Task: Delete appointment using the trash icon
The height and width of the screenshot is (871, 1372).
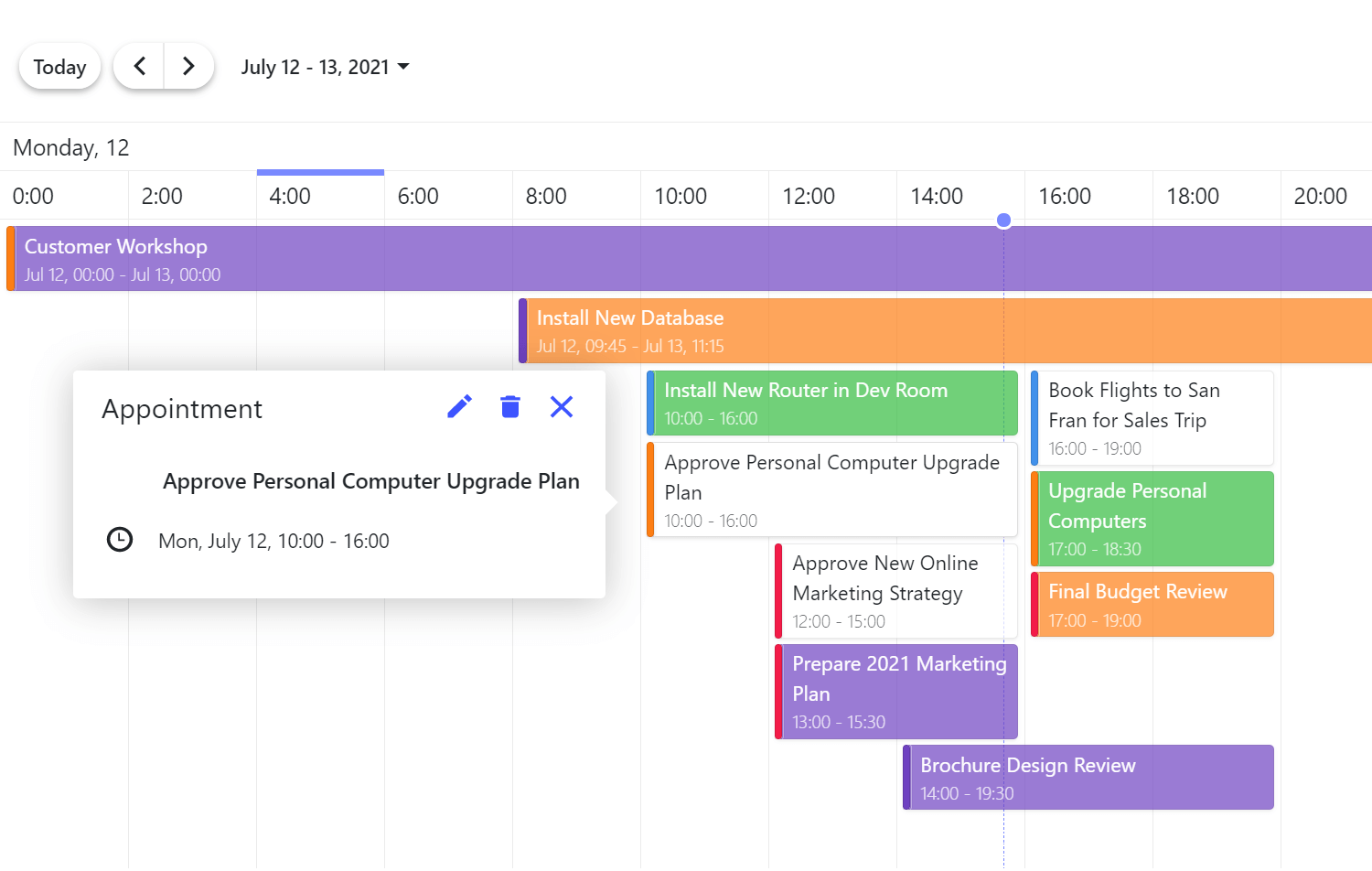Action: (x=510, y=406)
